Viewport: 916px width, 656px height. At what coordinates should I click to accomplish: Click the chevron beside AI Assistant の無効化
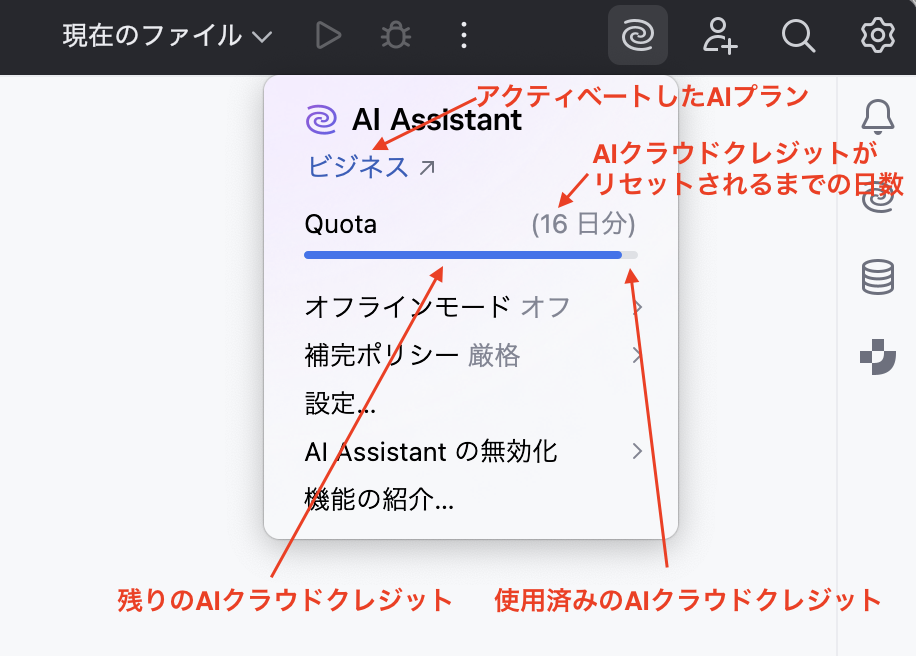(x=637, y=452)
